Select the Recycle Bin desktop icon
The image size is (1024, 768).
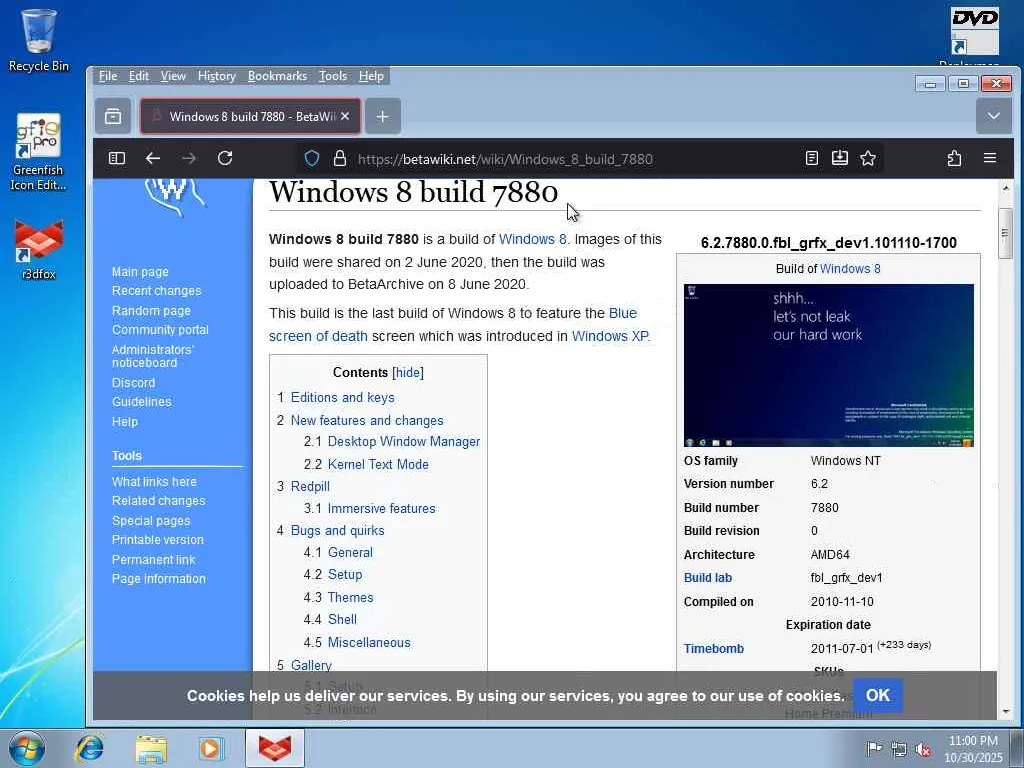point(39,40)
